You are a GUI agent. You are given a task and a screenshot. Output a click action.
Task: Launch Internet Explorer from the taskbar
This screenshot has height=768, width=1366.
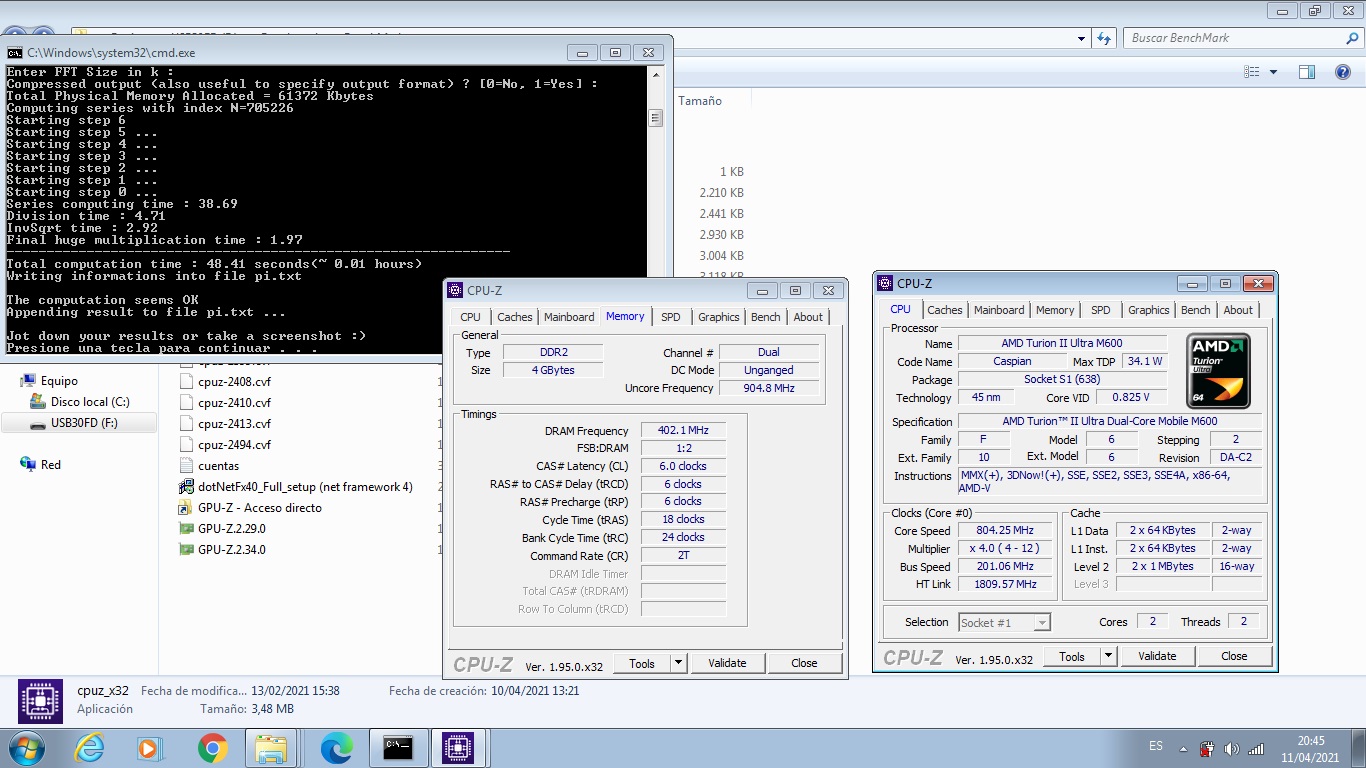(x=89, y=747)
